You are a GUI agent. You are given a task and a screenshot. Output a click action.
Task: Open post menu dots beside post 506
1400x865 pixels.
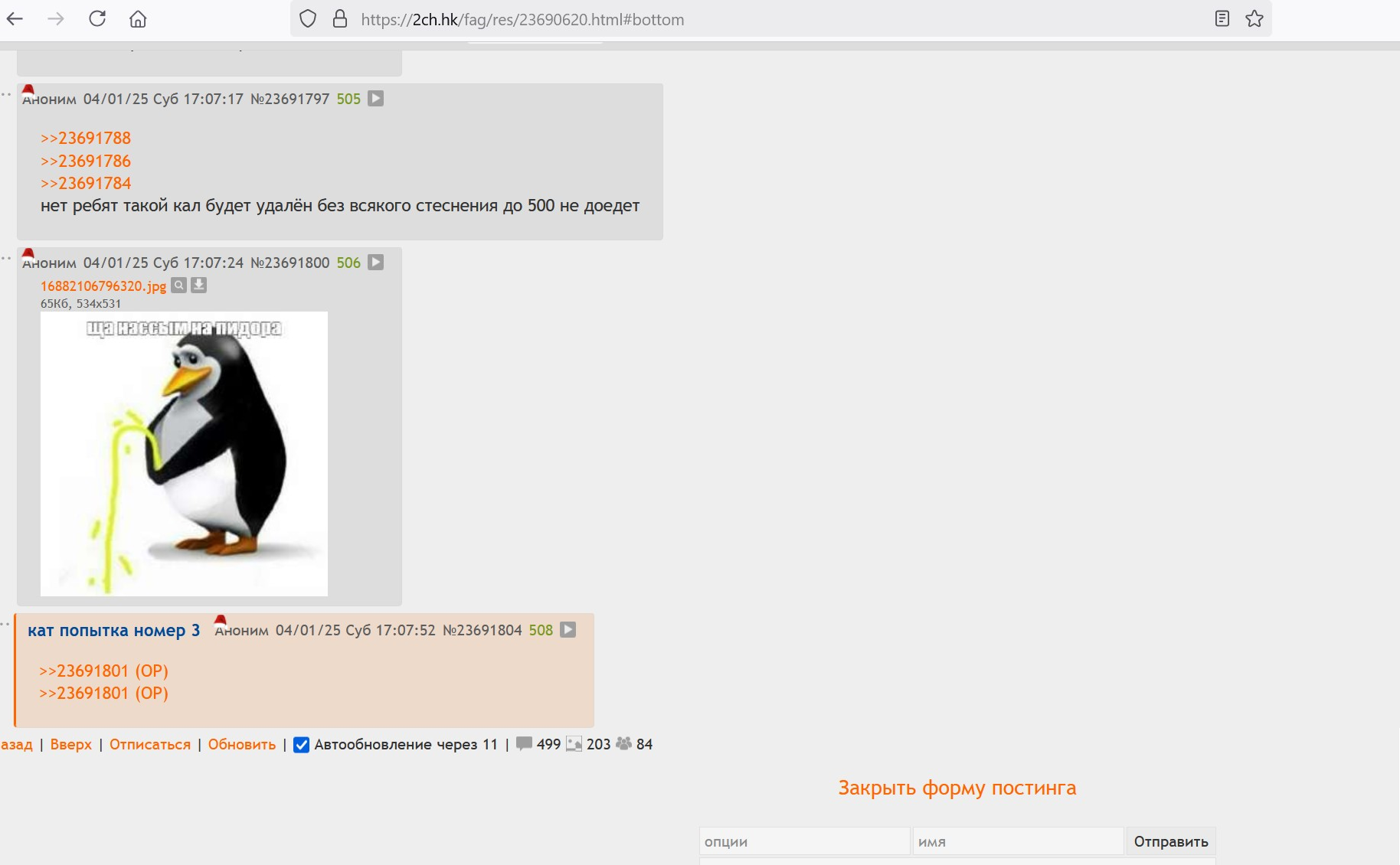coord(6,259)
